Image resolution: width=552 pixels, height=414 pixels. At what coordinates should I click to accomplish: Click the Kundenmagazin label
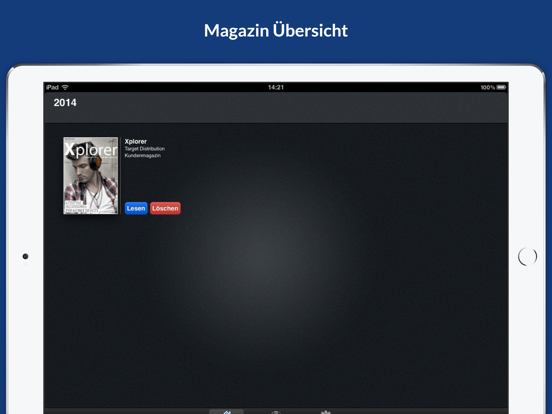[x=143, y=155]
